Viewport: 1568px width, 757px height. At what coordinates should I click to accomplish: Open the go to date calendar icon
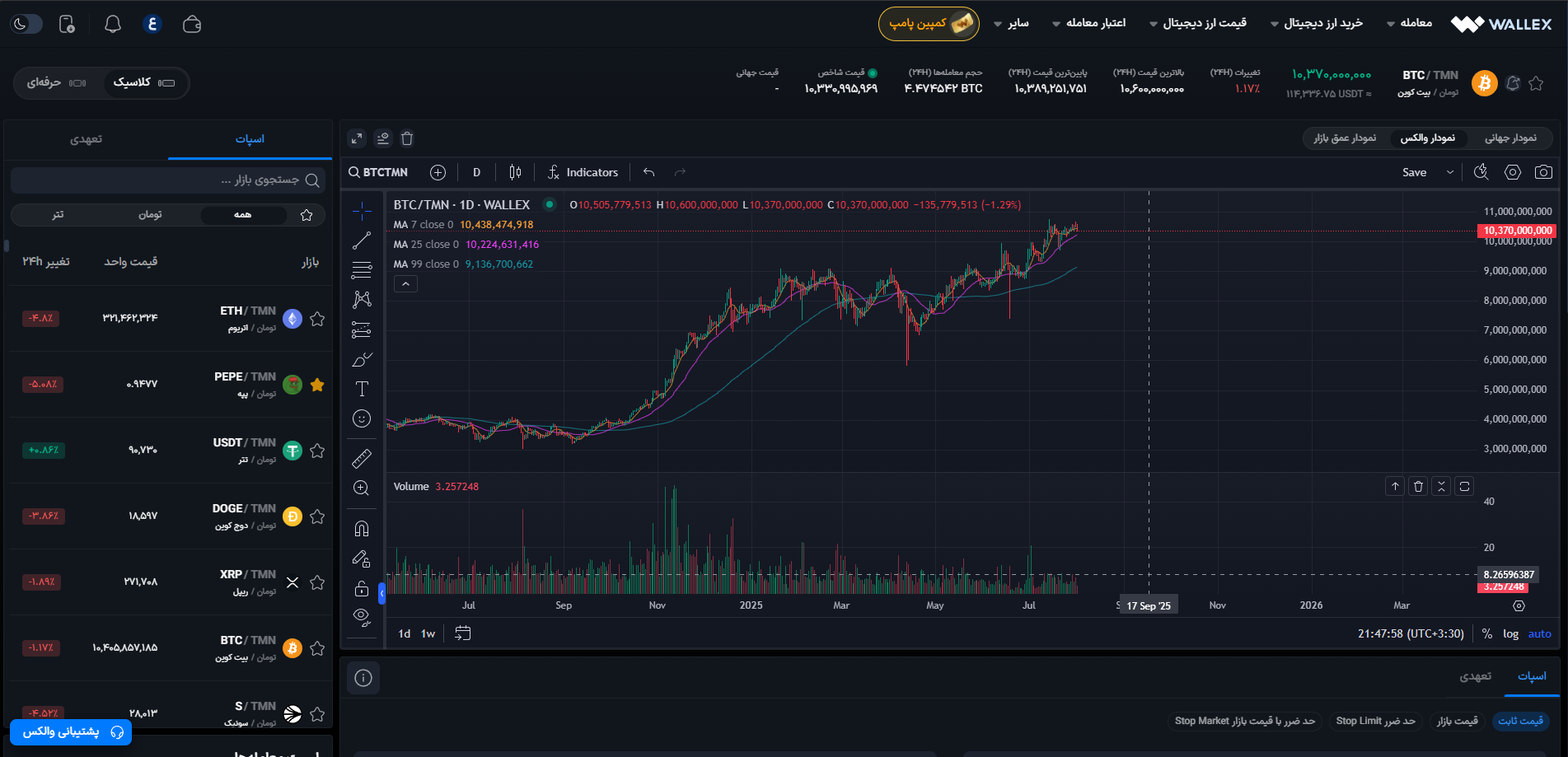click(x=463, y=633)
